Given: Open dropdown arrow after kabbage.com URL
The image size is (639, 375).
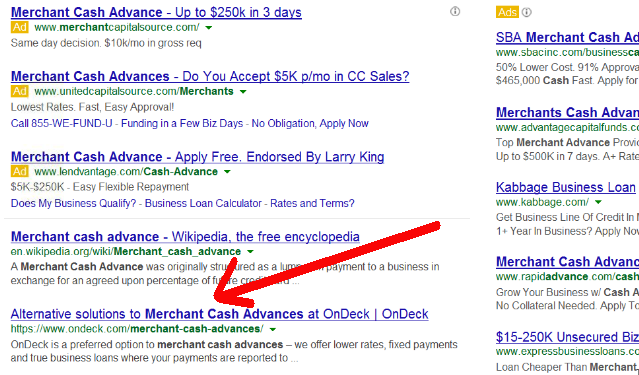Looking at the screenshot, I should [x=598, y=202].
